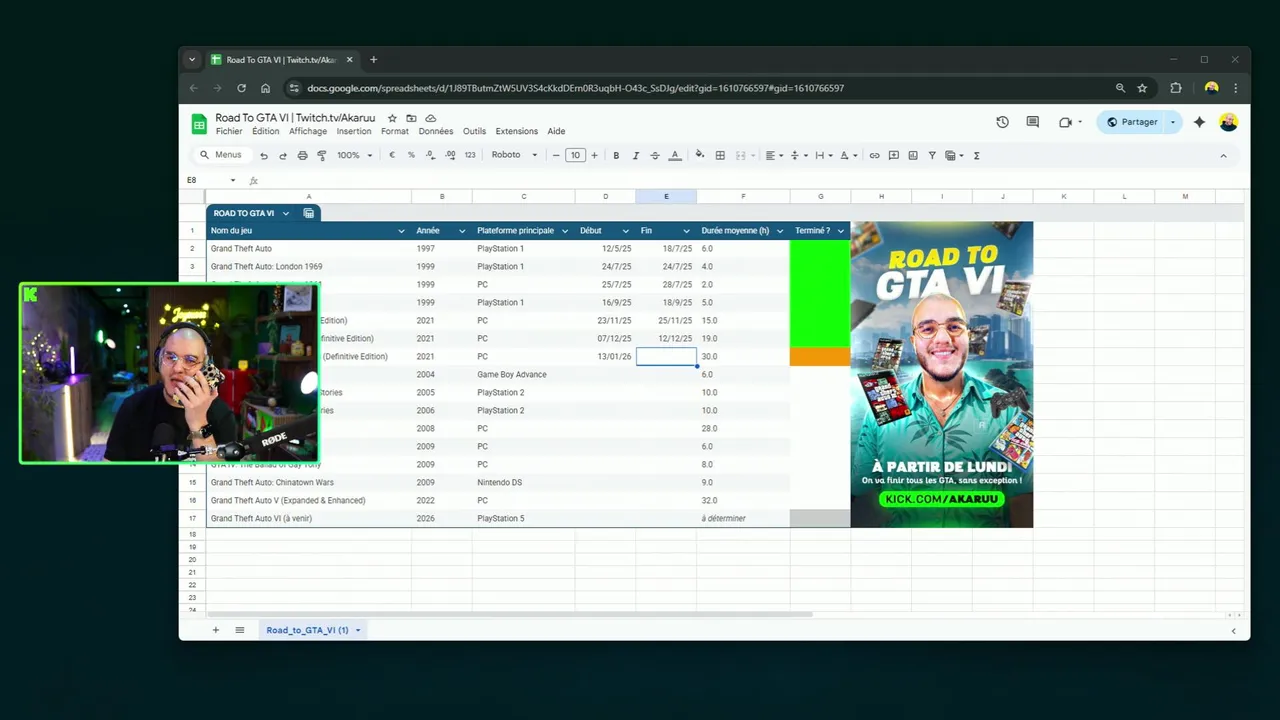Image resolution: width=1280 pixels, height=720 pixels.
Task: Toggle italic formatting
Action: pos(635,155)
